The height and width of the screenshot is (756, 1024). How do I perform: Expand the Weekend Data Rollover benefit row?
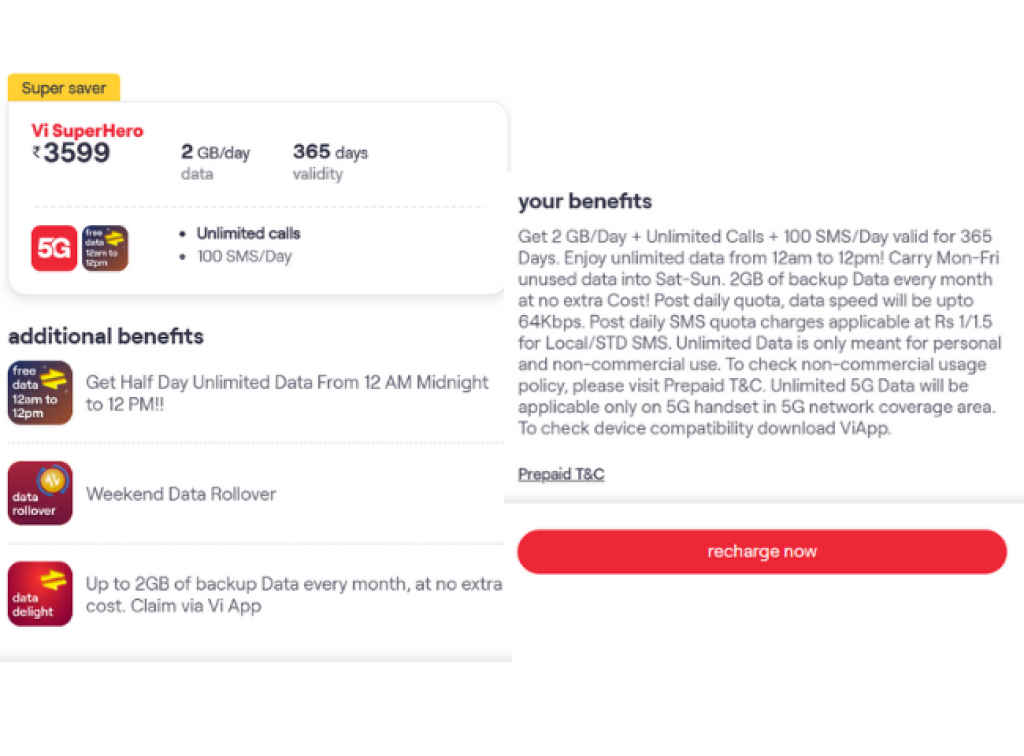181,493
